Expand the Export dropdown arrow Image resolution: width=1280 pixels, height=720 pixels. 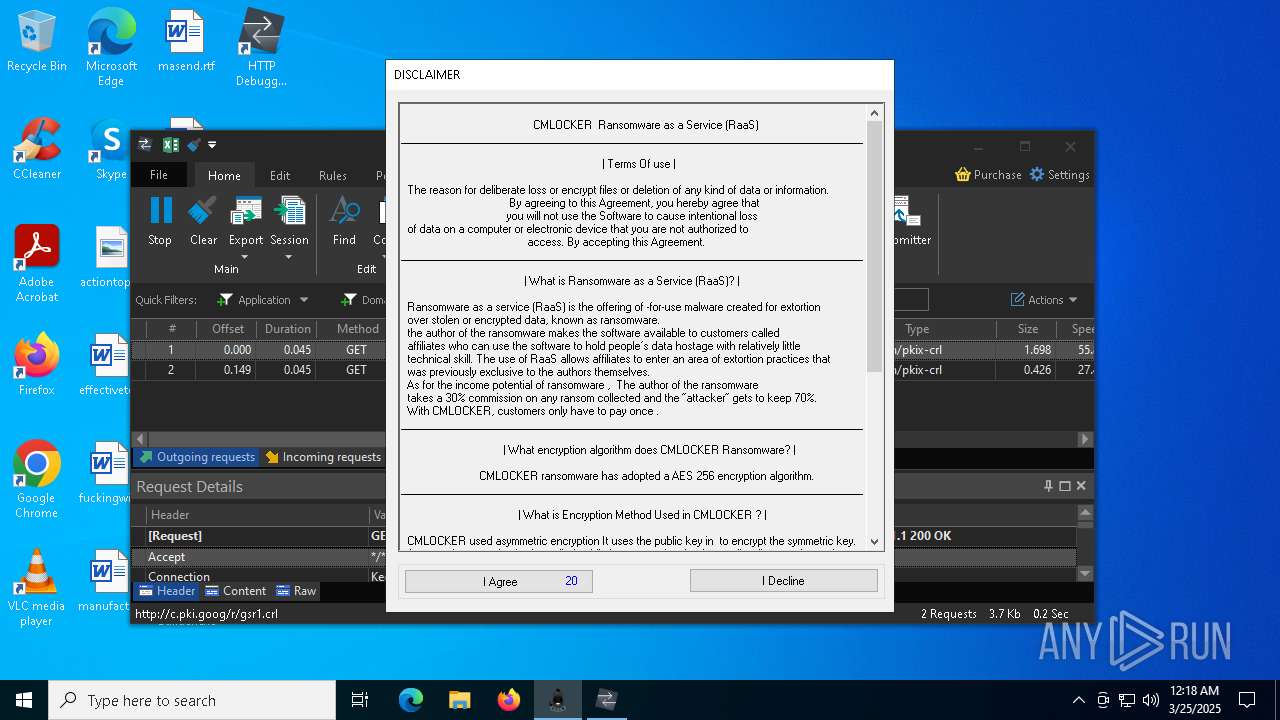[246, 256]
